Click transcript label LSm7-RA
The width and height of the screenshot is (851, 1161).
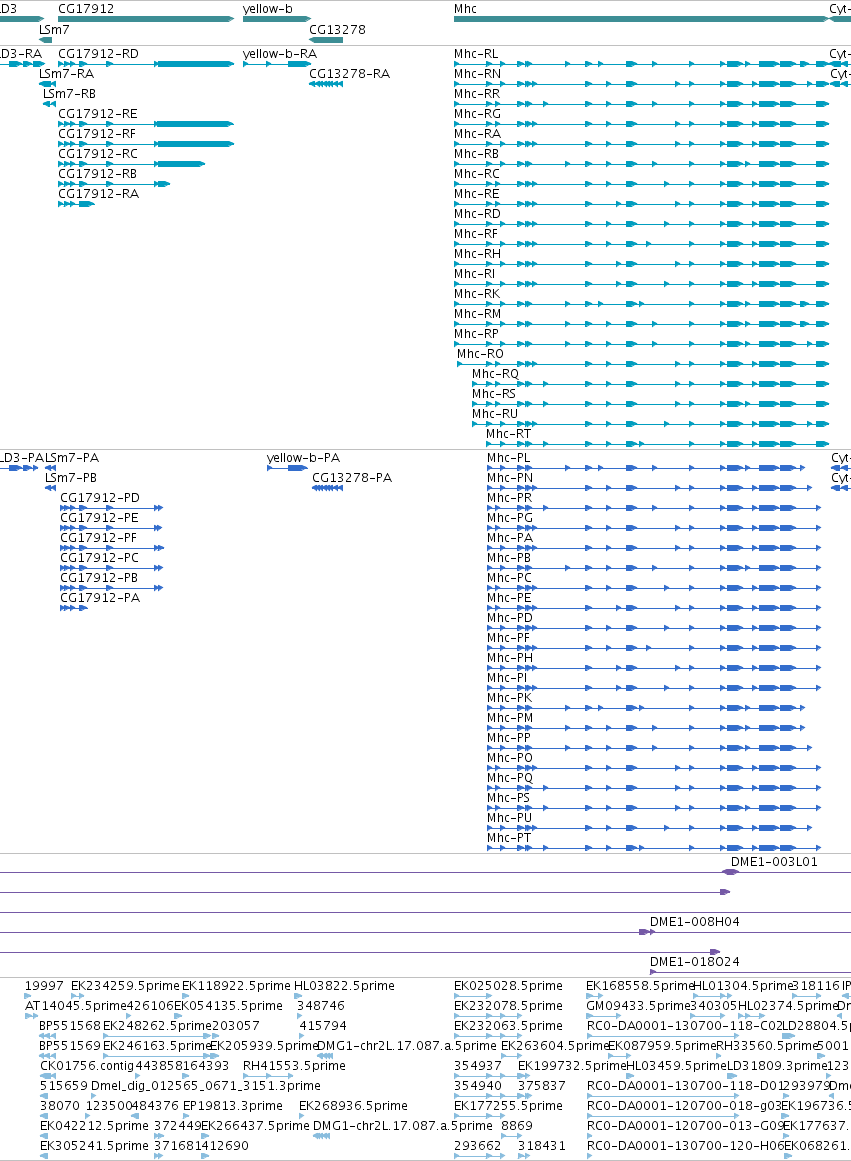(66, 74)
